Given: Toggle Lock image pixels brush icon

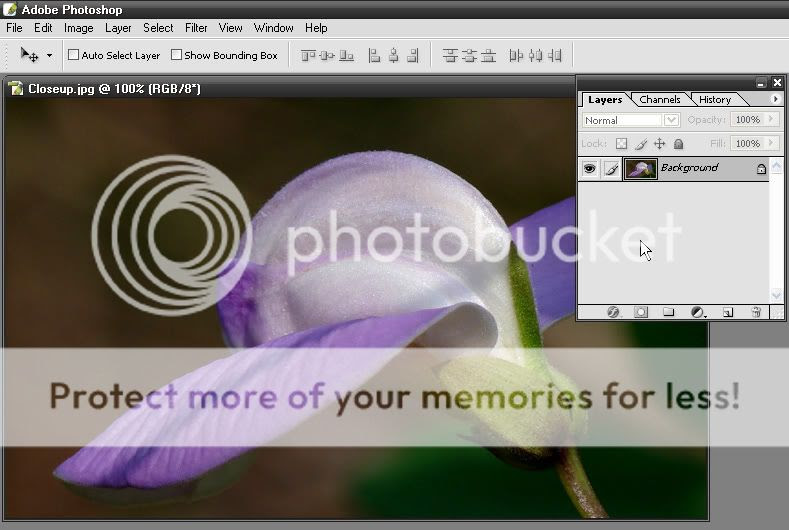Looking at the screenshot, I should (x=641, y=144).
